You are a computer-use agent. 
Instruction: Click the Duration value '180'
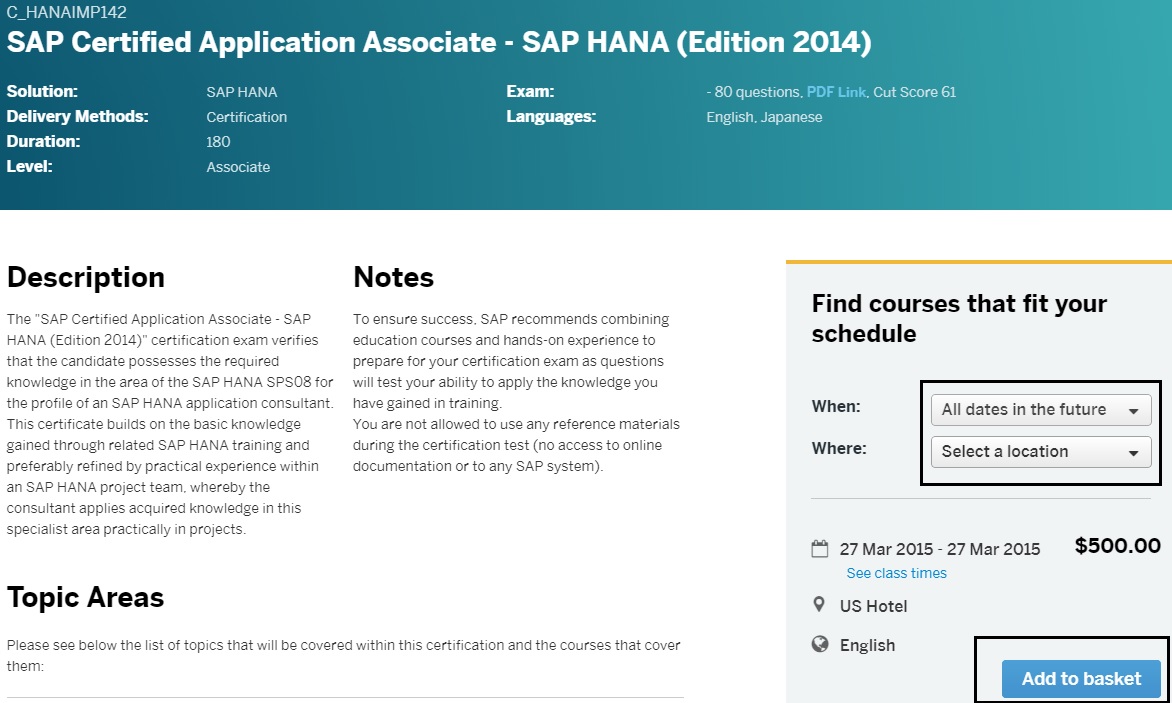tap(218, 142)
